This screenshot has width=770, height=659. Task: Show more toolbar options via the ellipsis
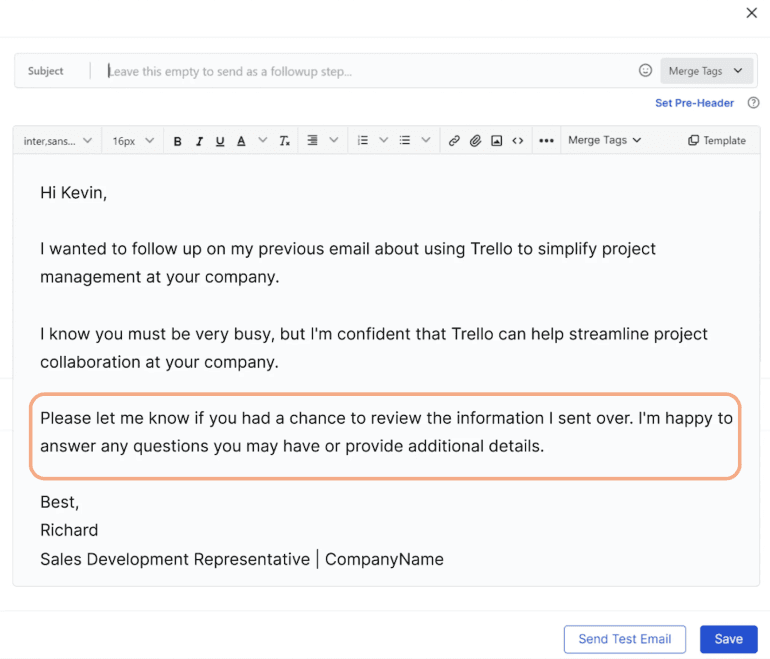click(546, 141)
